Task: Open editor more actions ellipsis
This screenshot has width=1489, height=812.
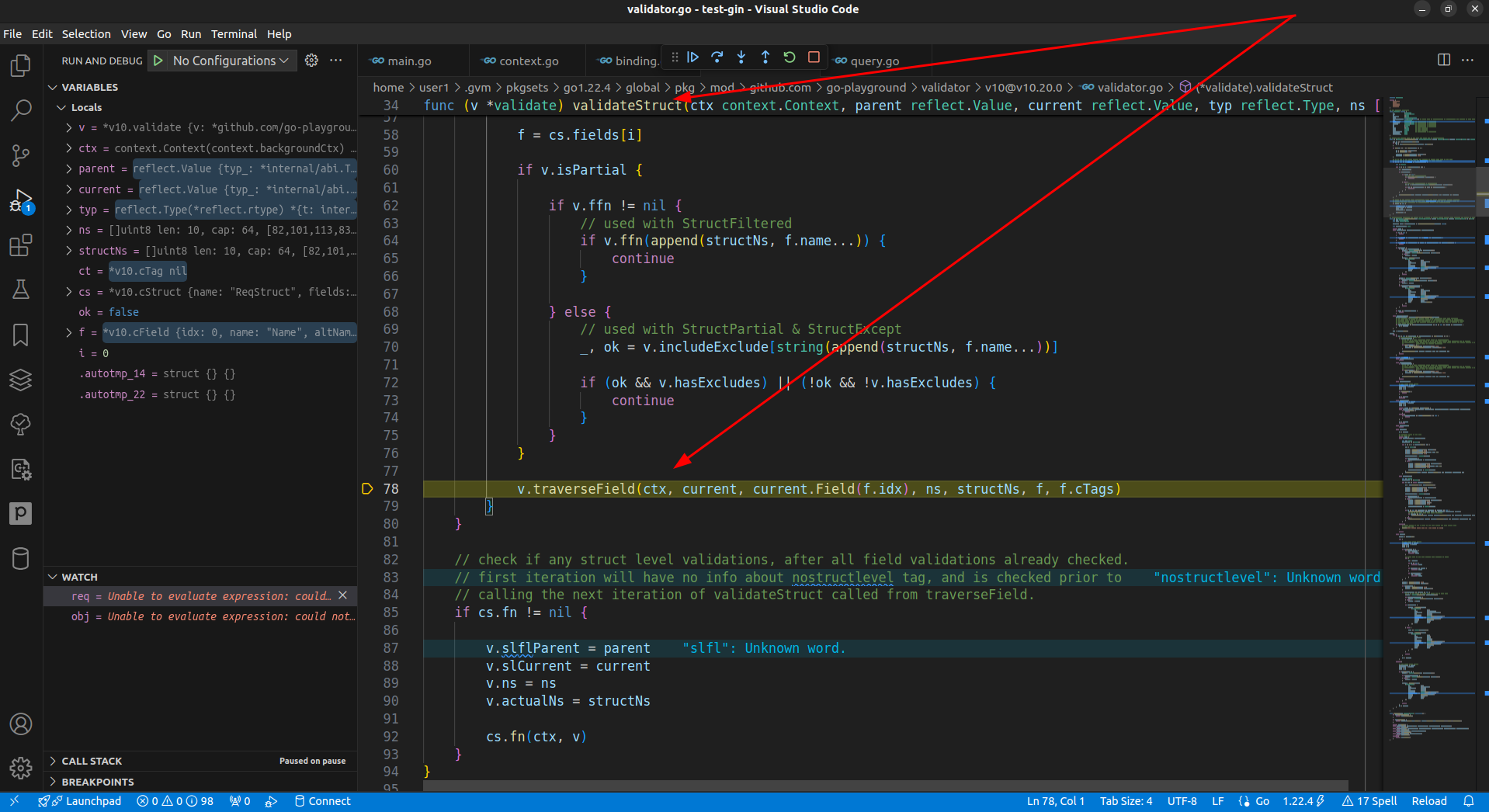Action: 1467,60
